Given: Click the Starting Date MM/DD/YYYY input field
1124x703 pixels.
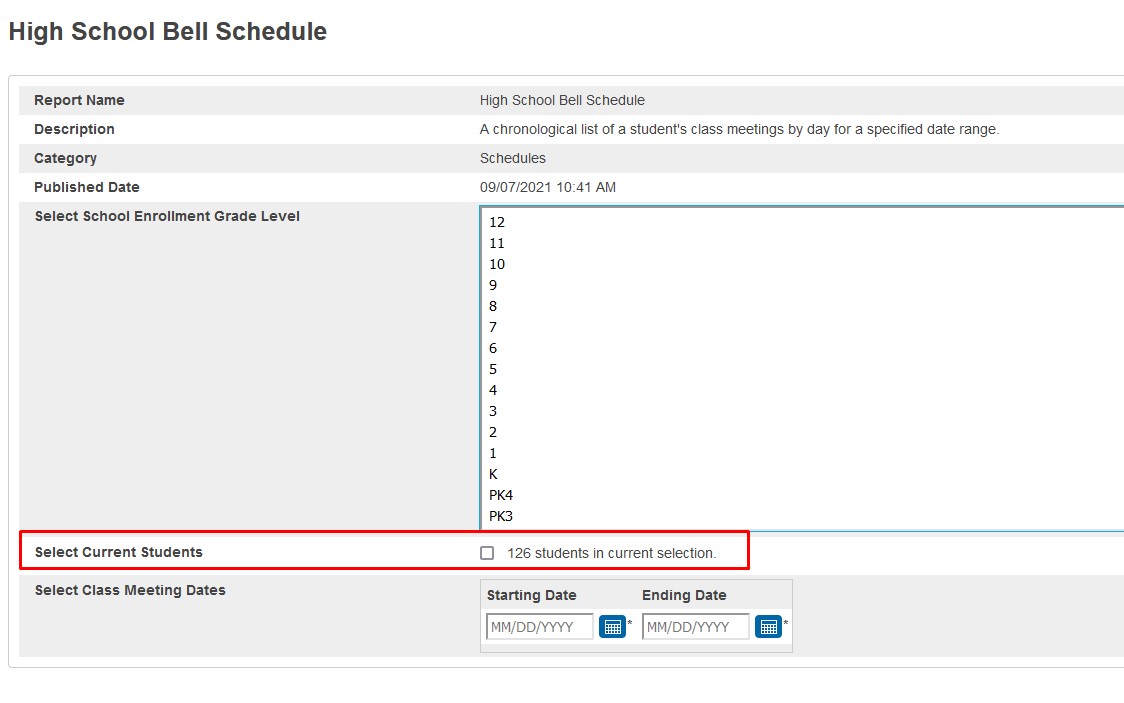Looking at the screenshot, I should point(537,626).
